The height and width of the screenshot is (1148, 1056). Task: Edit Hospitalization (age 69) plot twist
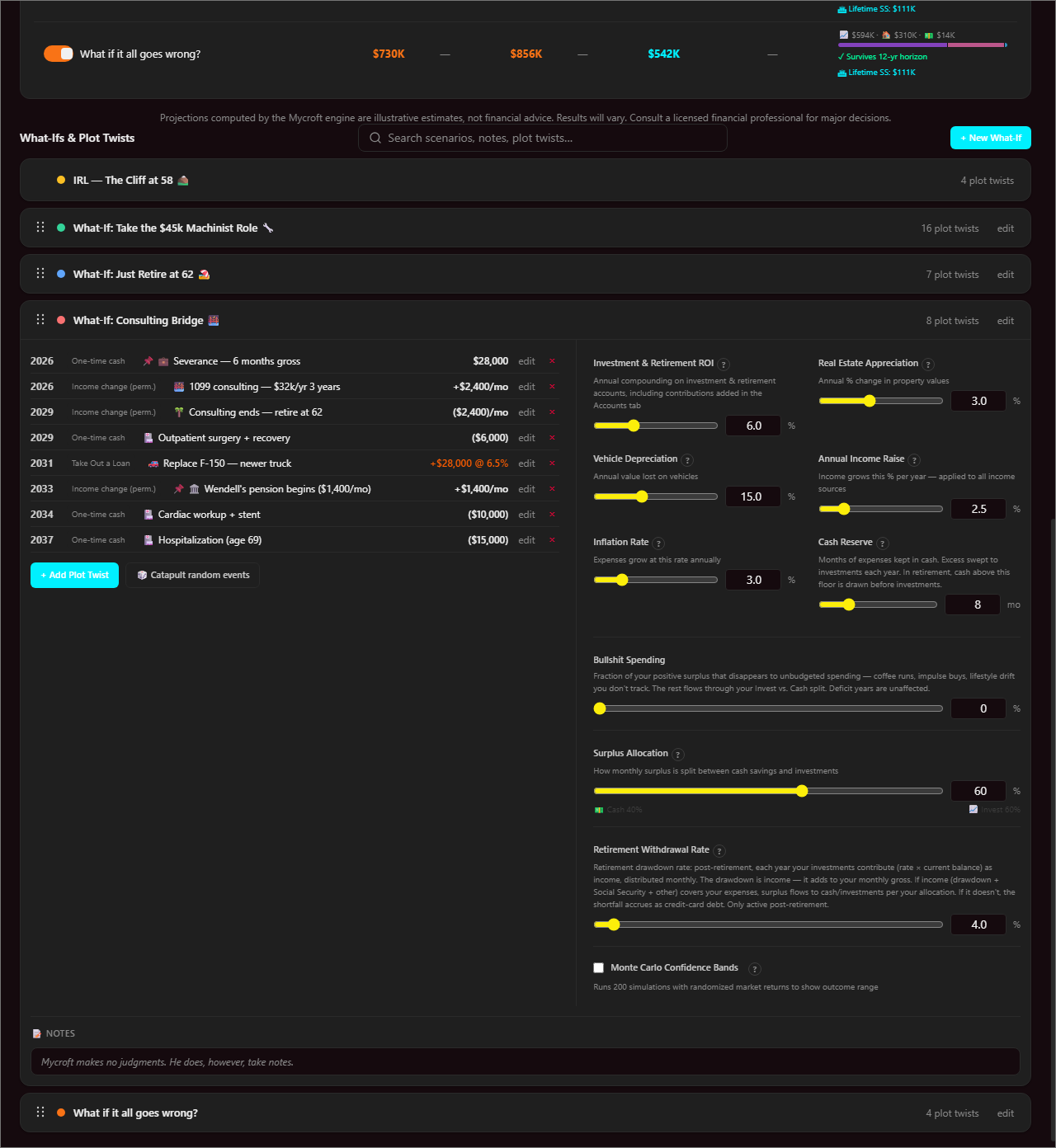tap(526, 540)
